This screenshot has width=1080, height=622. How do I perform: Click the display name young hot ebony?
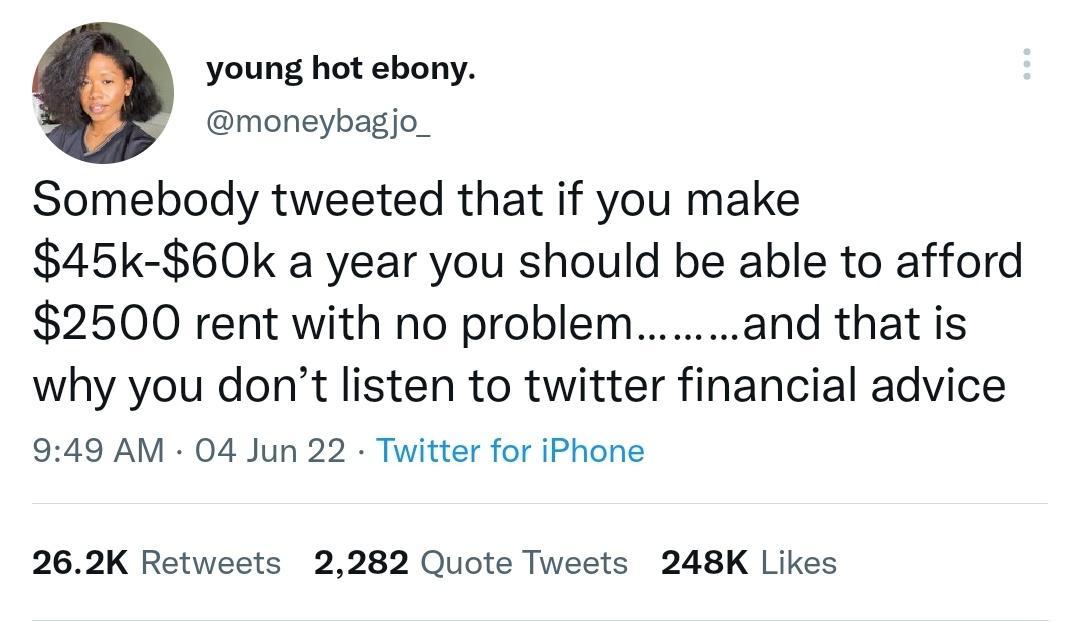342,67
